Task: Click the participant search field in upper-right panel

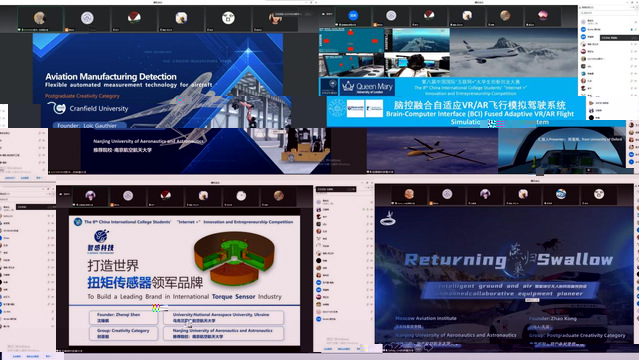Action: pyautogui.click(x=607, y=12)
